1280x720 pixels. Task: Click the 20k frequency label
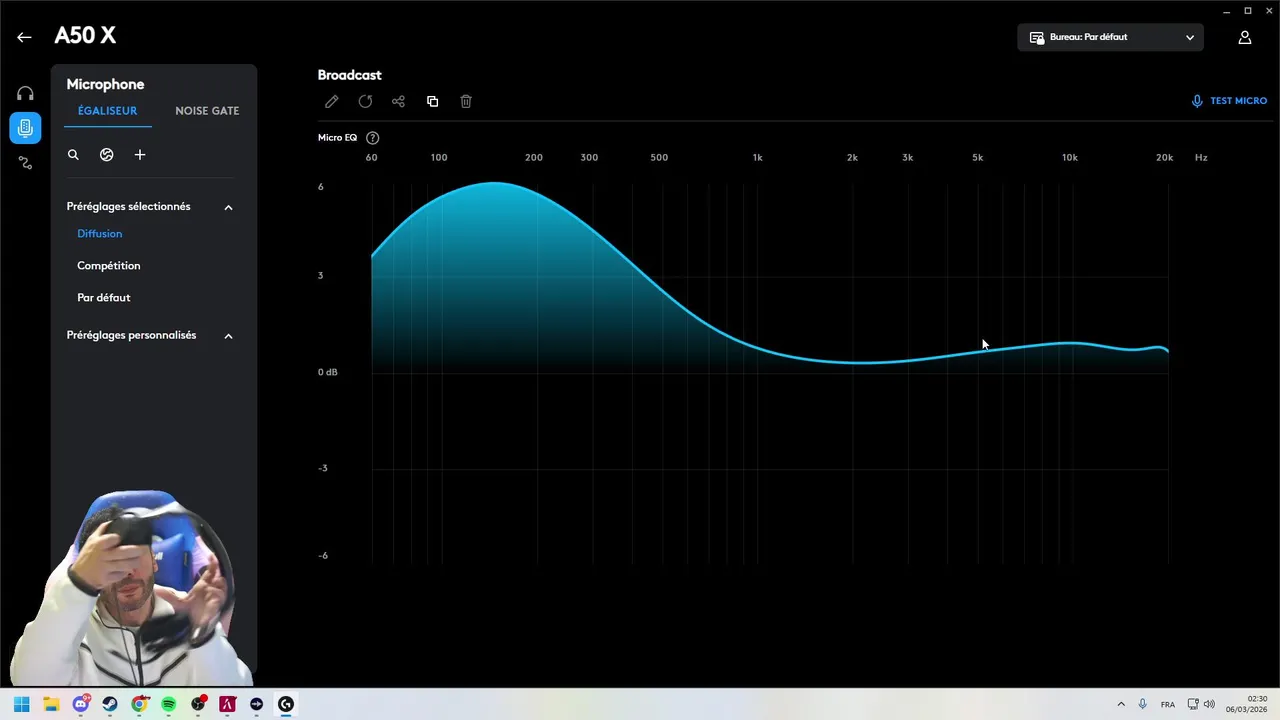pos(1165,157)
